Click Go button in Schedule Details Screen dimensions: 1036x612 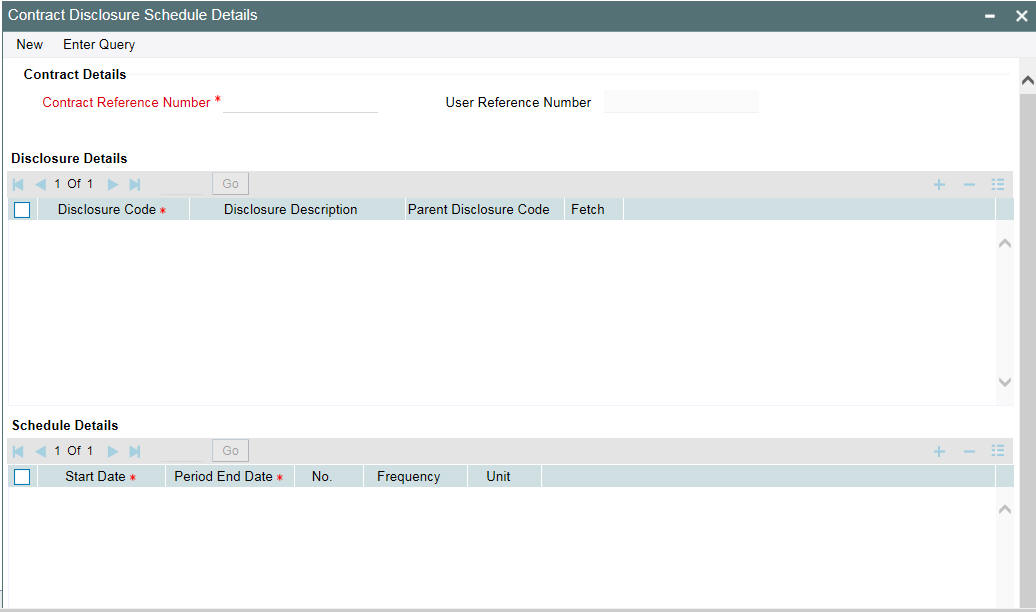[x=231, y=451]
